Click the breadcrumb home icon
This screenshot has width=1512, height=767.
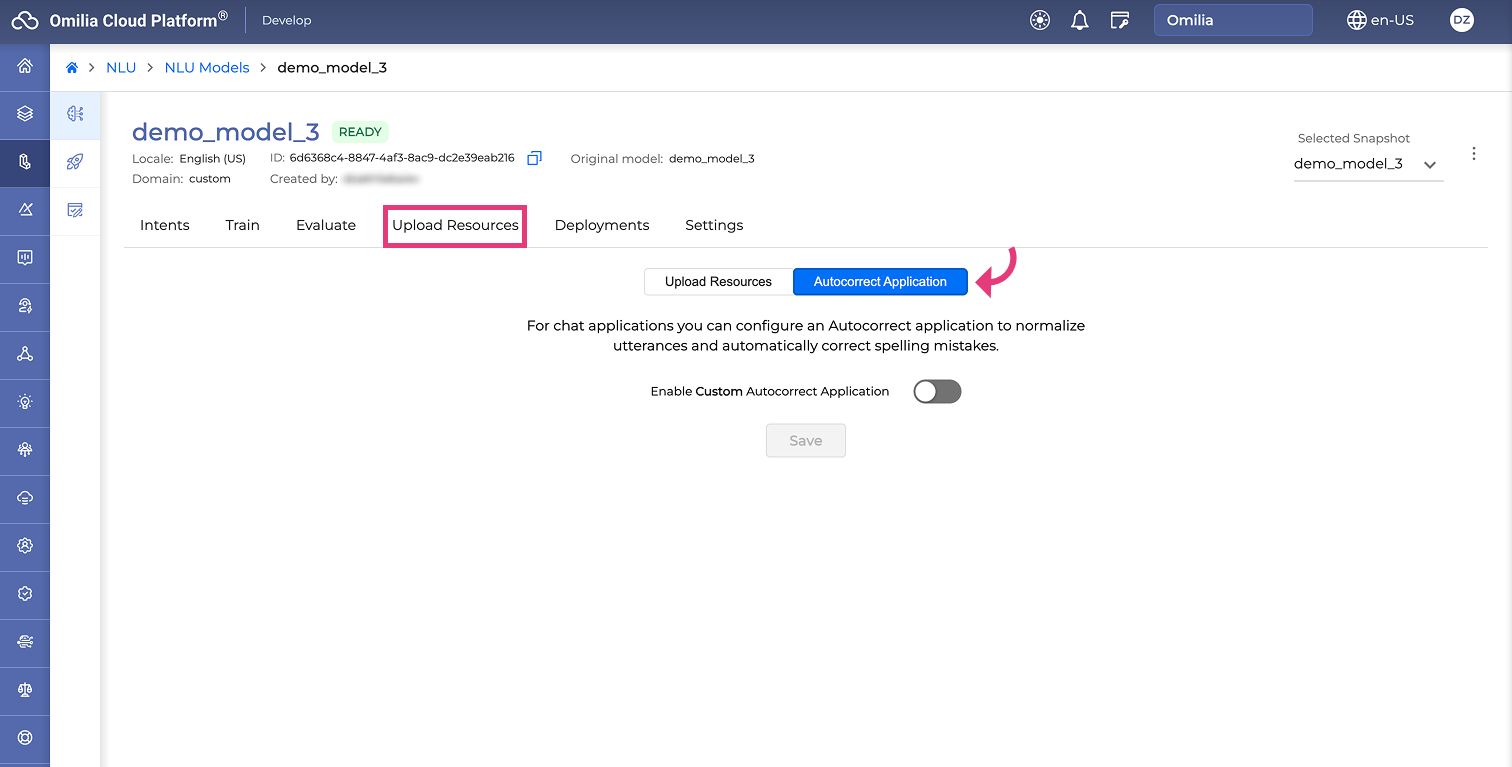tap(72, 68)
